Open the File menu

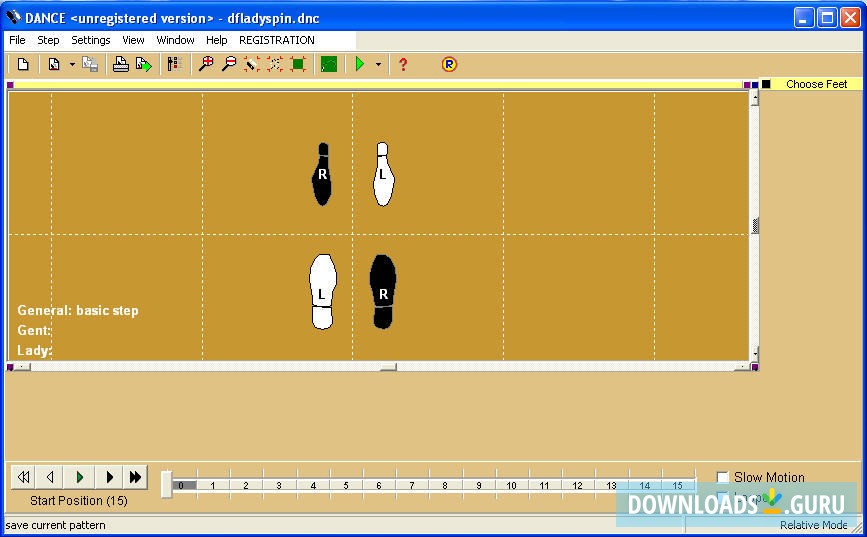coord(17,40)
